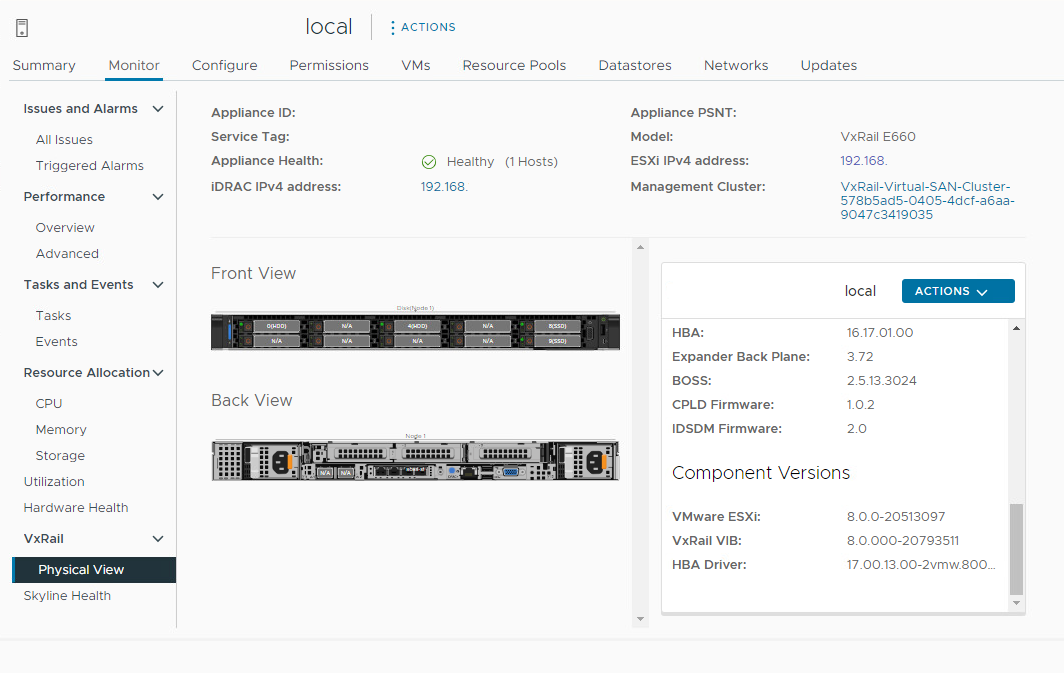
Task: Click the VMware ESXi version 8.0.0-20513097
Action: coord(896,516)
